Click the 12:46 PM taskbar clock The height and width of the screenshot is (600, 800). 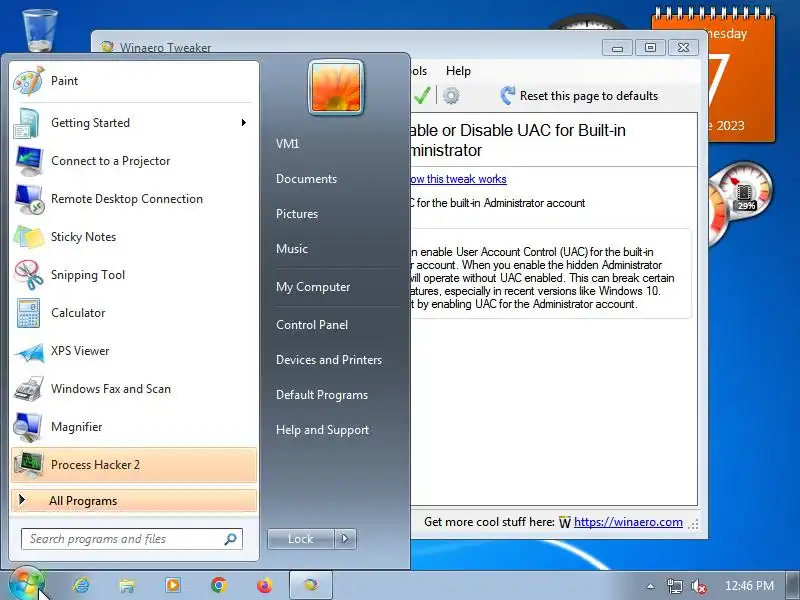click(749, 586)
